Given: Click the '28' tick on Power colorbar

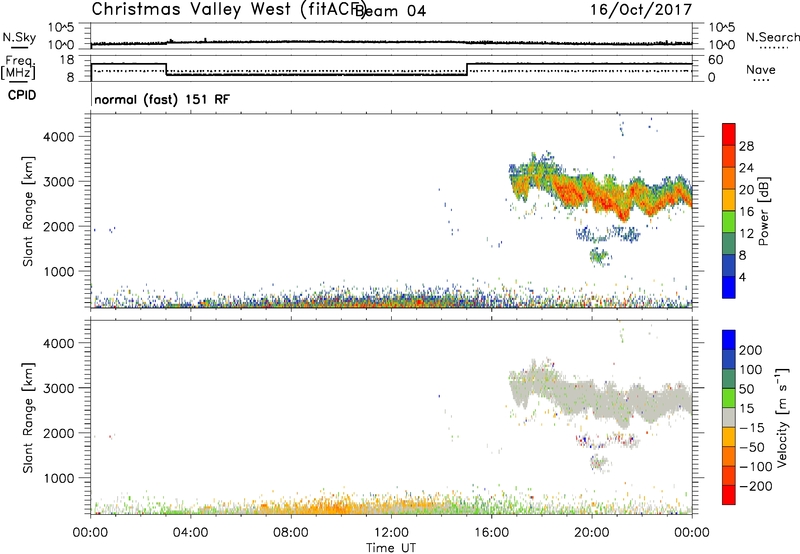Looking at the screenshot, I should pyautogui.click(x=746, y=146).
